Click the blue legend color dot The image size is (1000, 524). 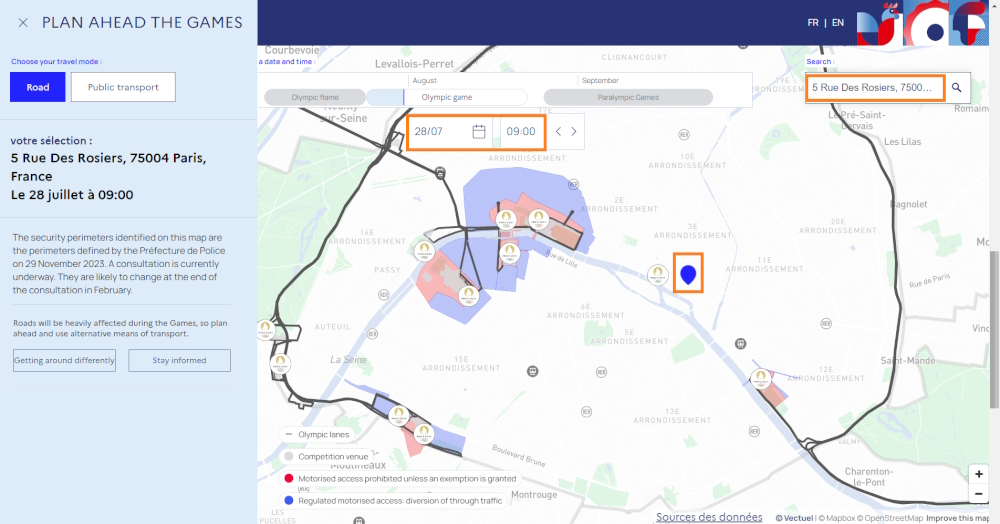pyautogui.click(x=289, y=500)
